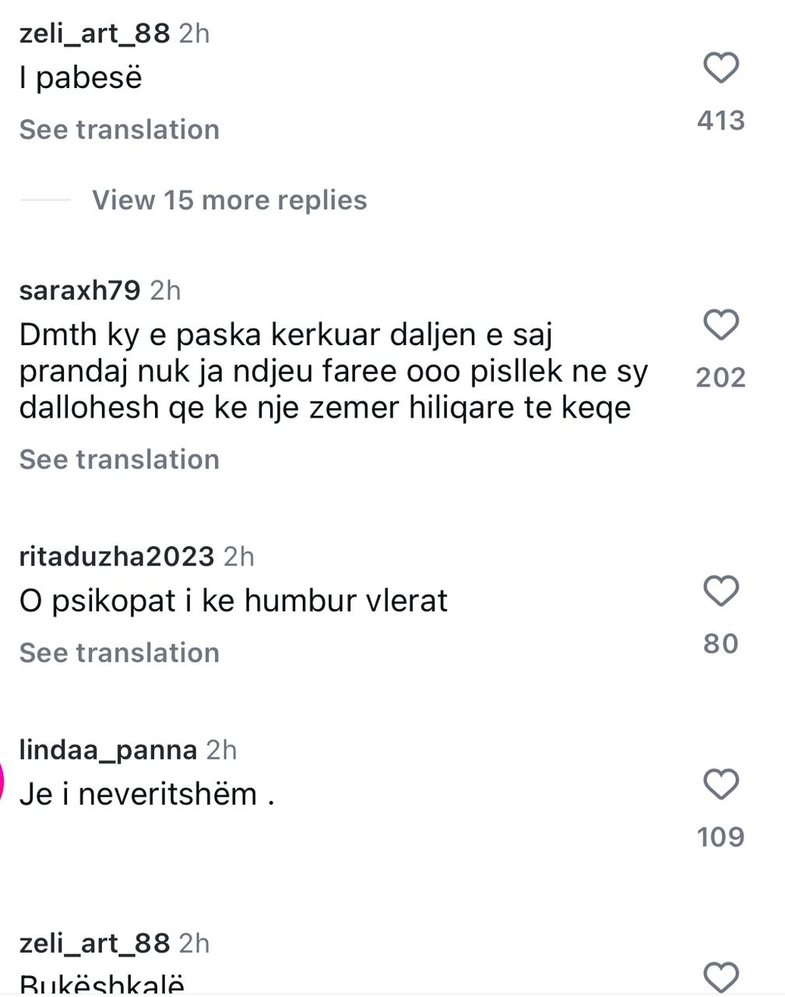Tap the heart on saraxh79's comment
This screenshot has height=997, width=785.
[x=721, y=325]
